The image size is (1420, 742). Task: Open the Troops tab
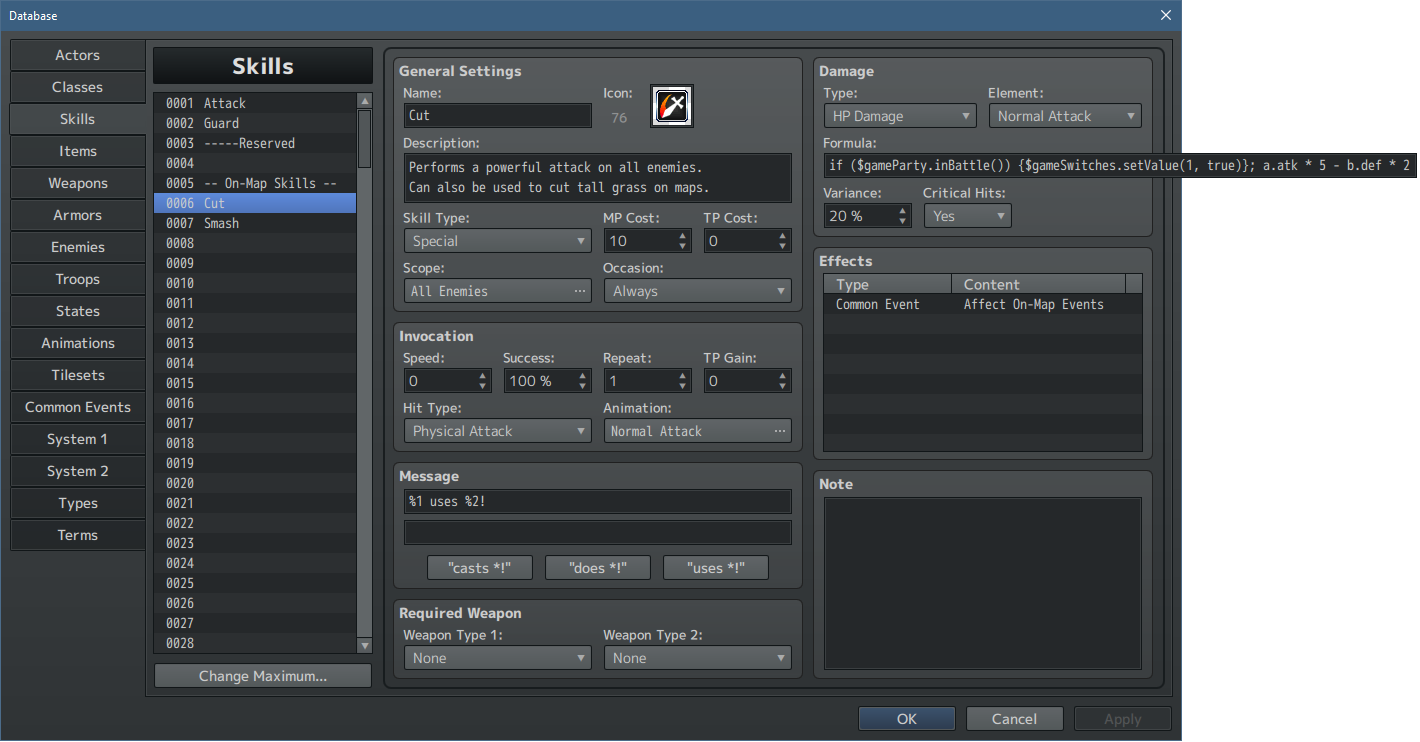click(78, 279)
